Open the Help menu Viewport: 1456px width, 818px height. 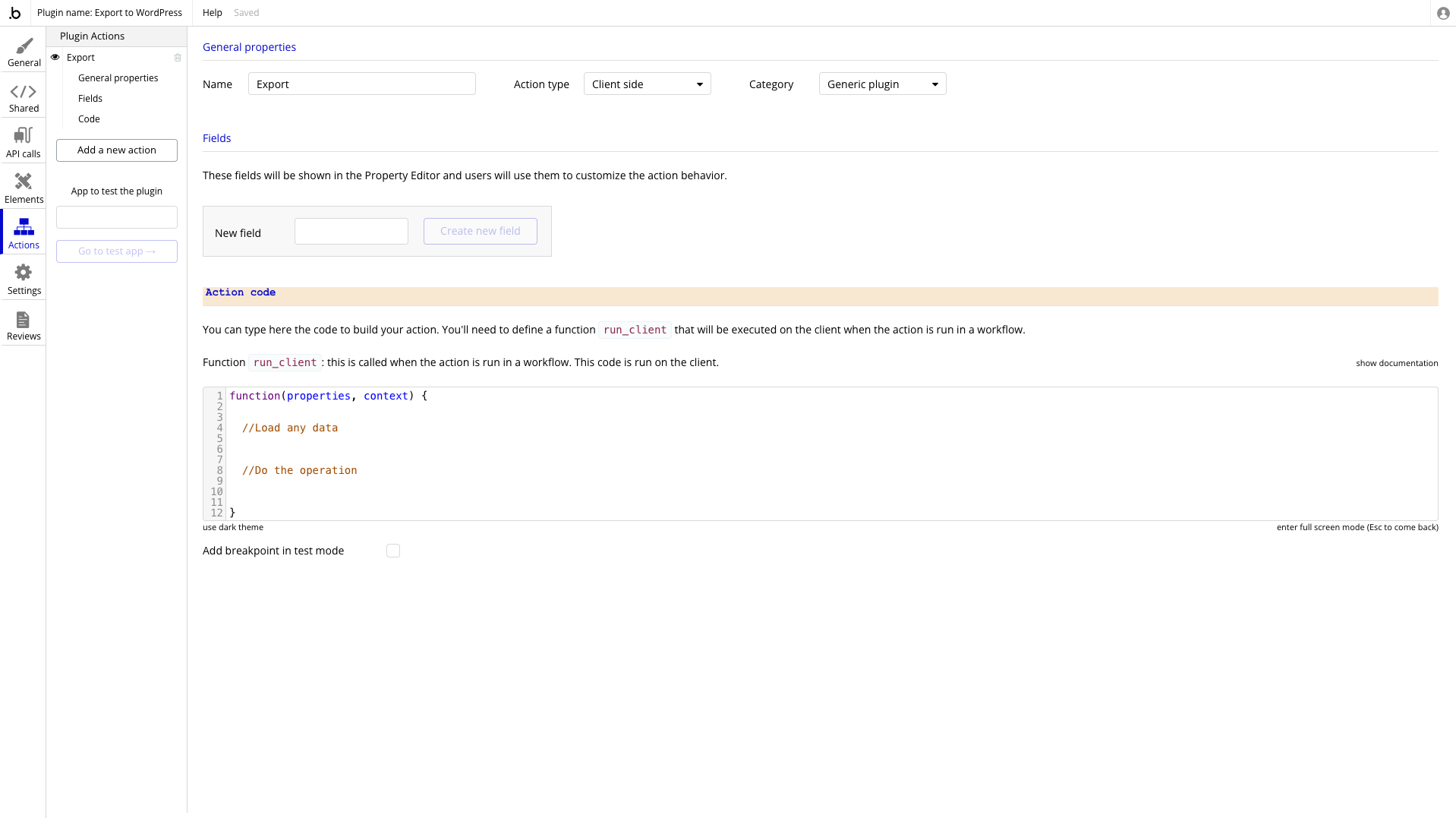pyautogui.click(x=212, y=13)
